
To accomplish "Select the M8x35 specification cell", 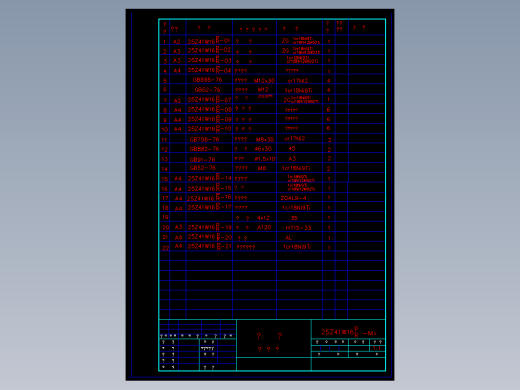I will coord(265,139).
